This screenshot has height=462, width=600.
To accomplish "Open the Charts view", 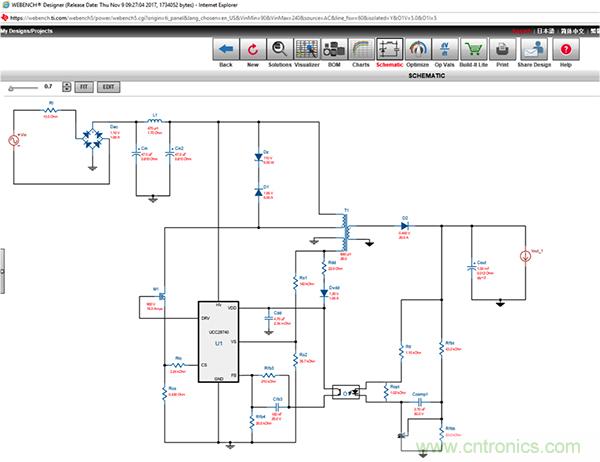I will coord(361,50).
